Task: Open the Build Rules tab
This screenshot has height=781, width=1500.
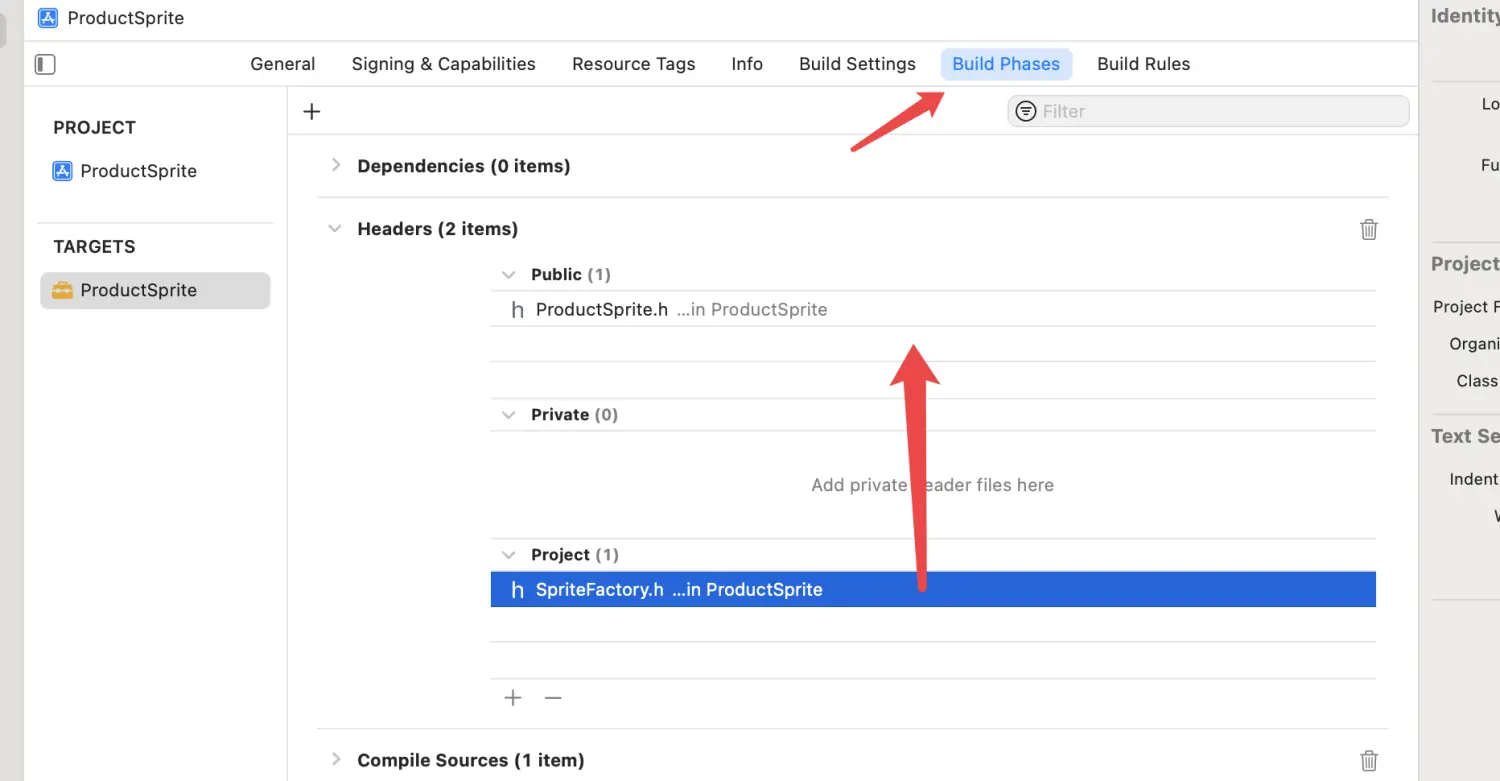Action: (x=1143, y=64)
